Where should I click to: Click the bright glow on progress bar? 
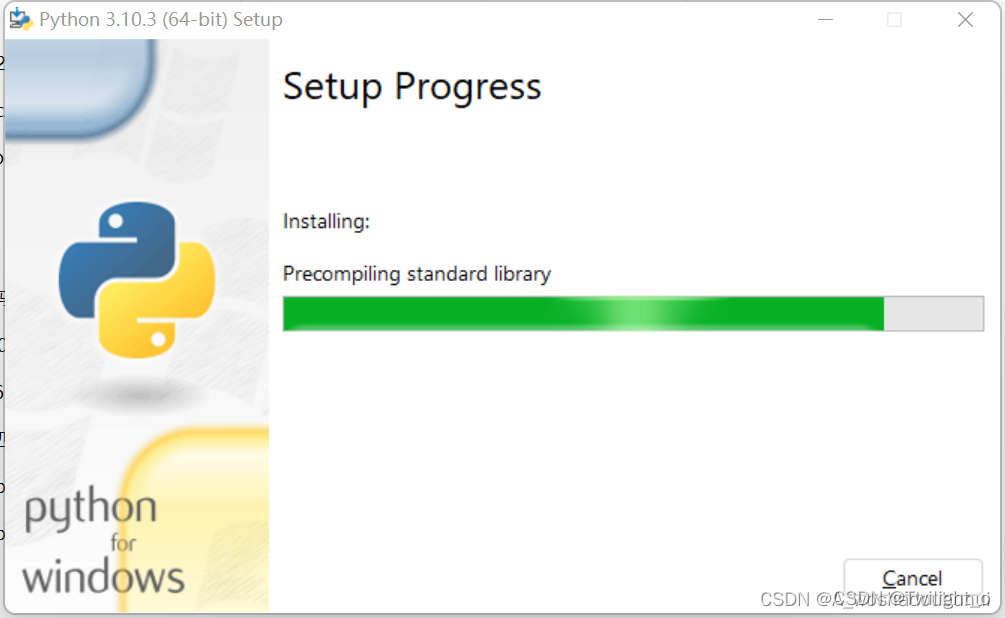pos(635,313)
